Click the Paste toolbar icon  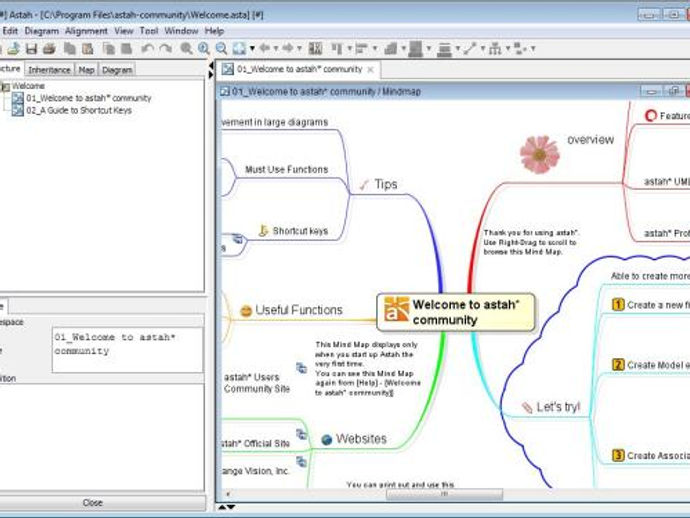coord(88,48)
